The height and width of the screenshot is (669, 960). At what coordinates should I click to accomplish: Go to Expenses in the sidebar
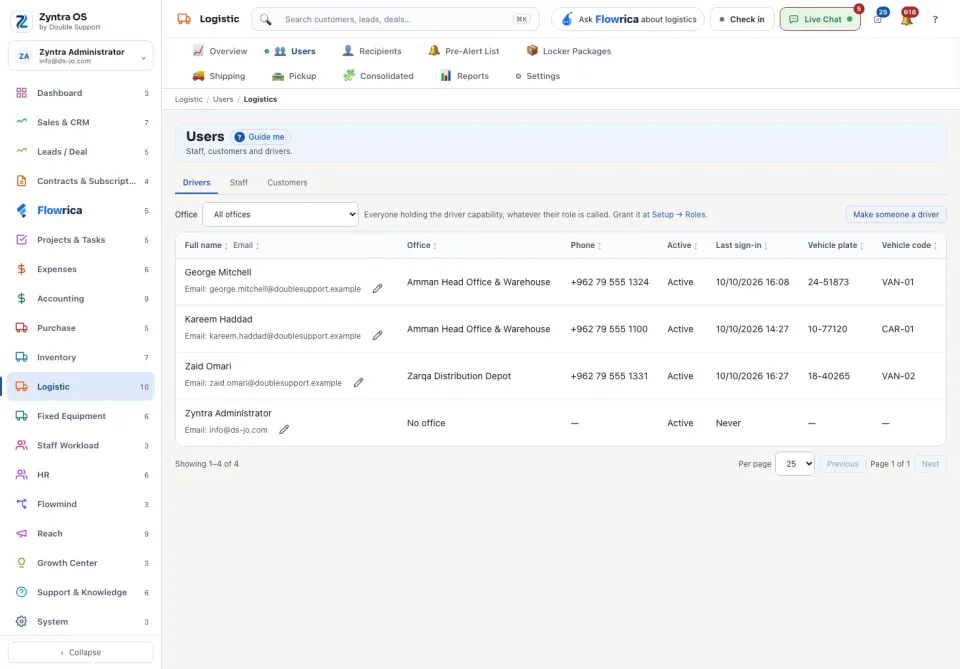[x=81, y=269]
